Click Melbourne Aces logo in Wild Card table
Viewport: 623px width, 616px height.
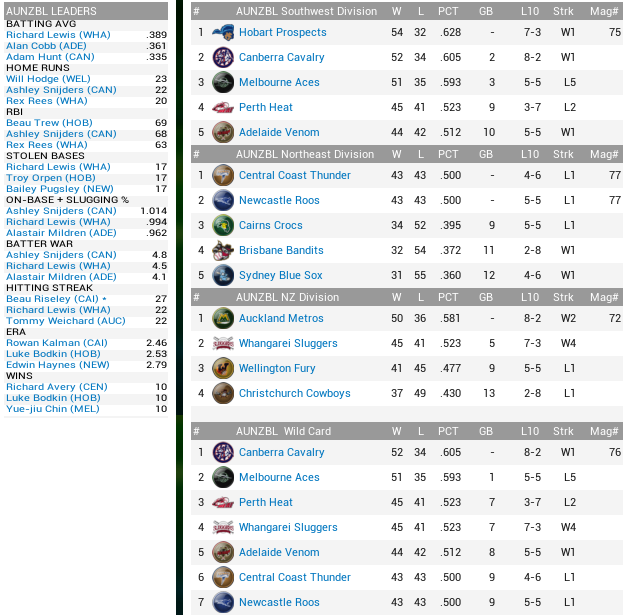[x=223, y=477]
